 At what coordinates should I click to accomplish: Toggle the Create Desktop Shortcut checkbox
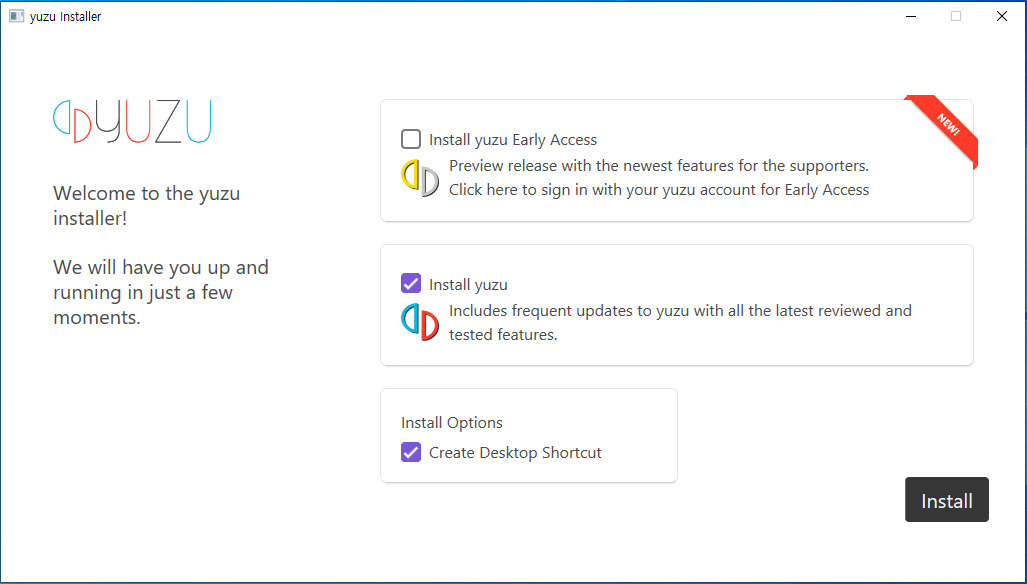tap(411, 452)
